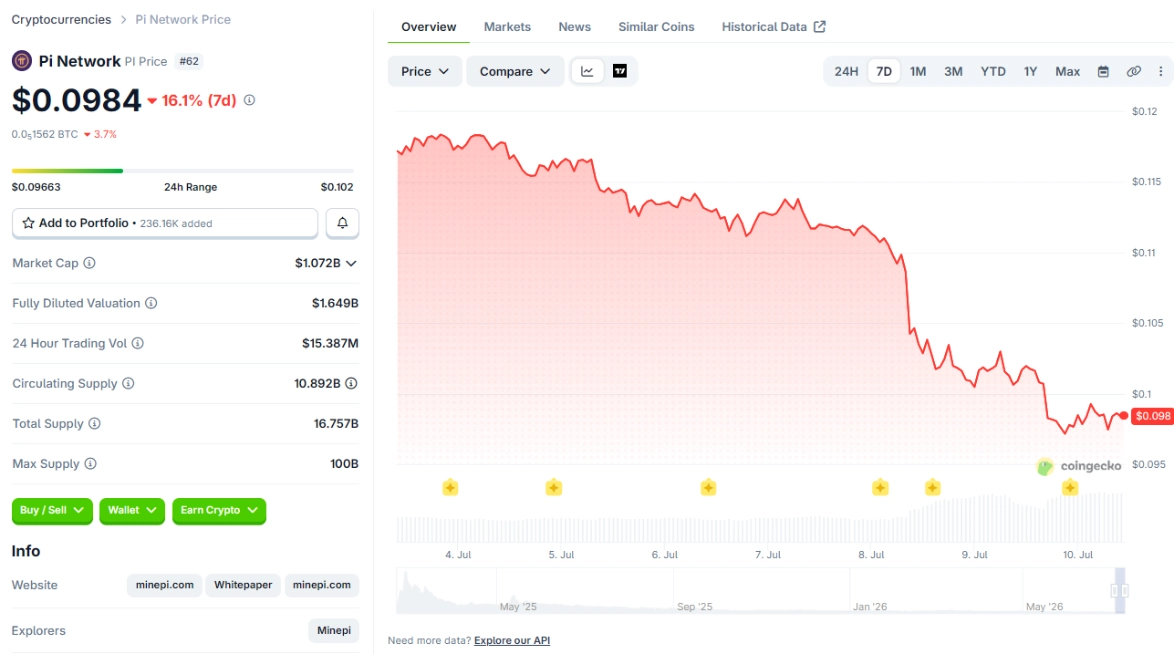
Task: Open the chart's three-dot more options menu
Action: [1161, 71]
